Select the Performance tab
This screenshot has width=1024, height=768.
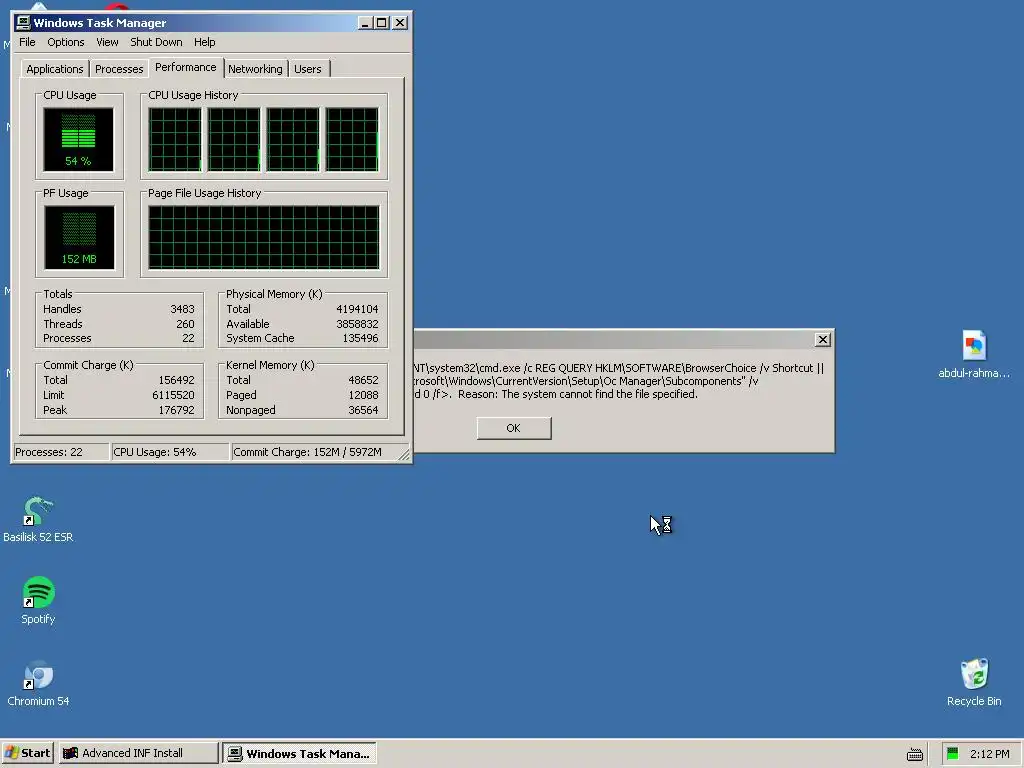pos(185,67)
